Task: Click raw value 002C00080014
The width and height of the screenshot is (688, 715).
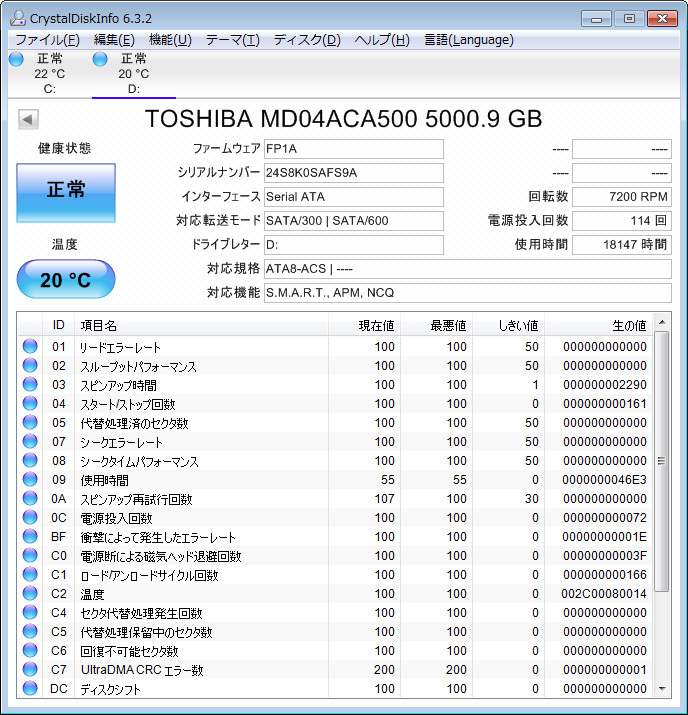Action: [x=604, y=594]
